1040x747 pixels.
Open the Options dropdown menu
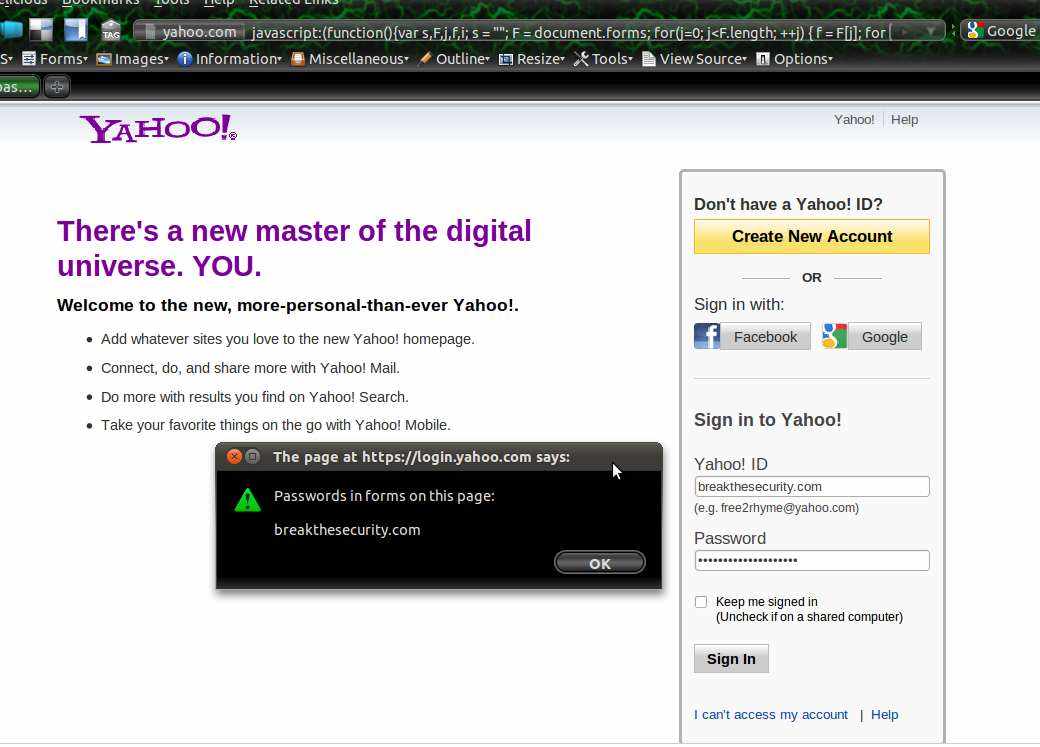[x=795, y=59]
